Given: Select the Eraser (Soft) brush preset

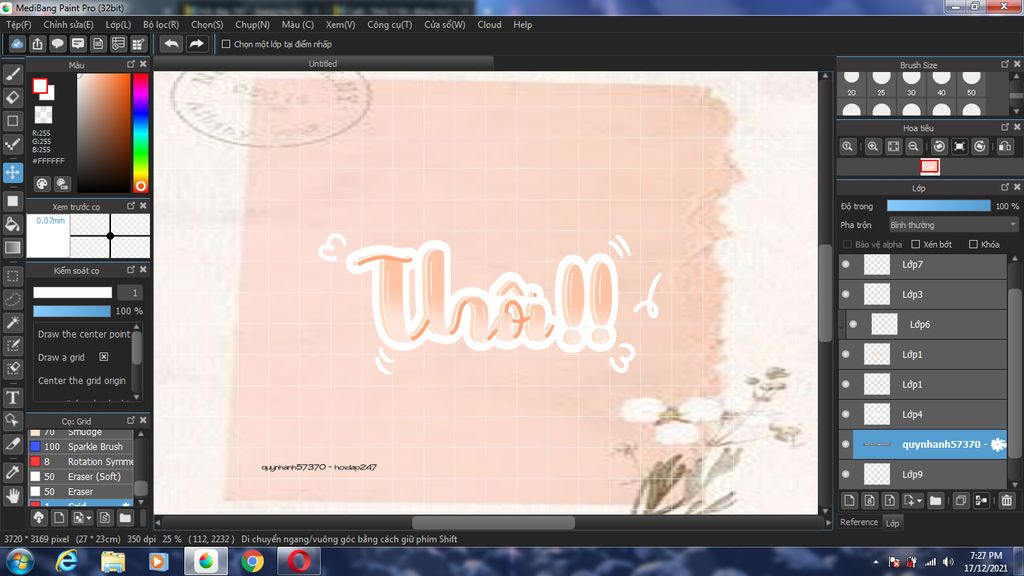Looking at the screenshot, I should pos(81,477).
